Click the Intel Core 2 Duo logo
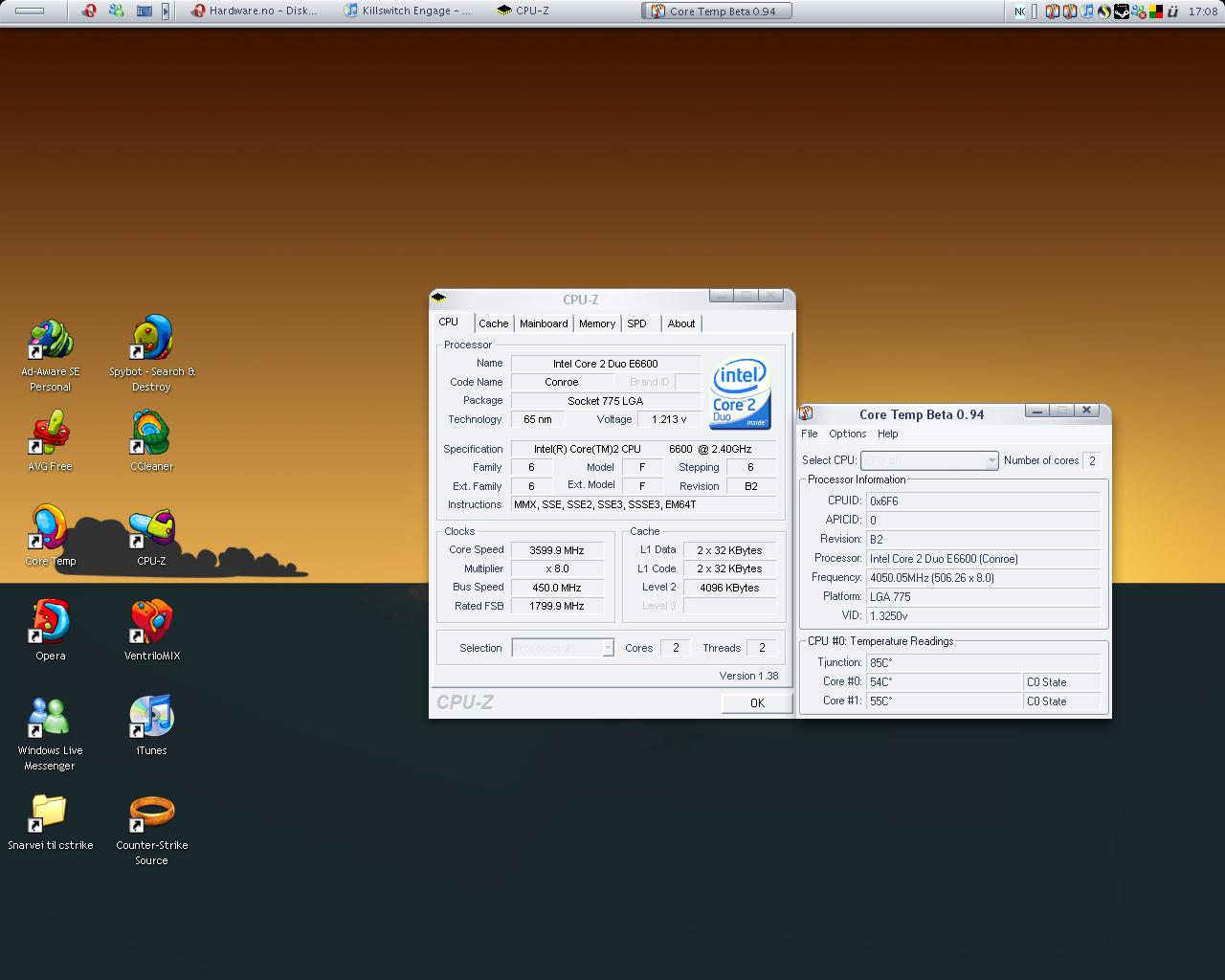 click(x=740, y=393)
